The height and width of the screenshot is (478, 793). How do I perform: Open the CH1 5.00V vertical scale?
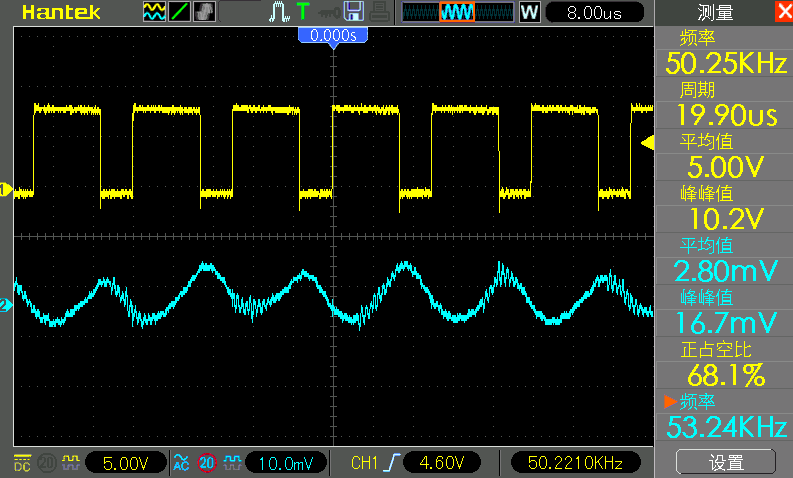[x=126, y=463]
